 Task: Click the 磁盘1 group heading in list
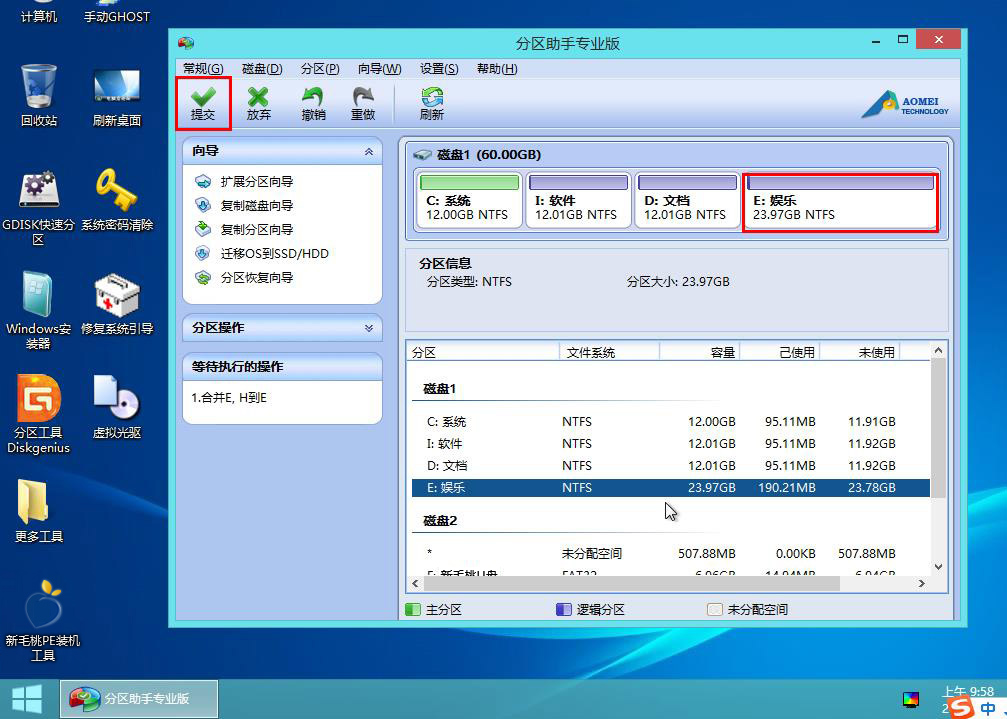(x=440, y=389)
